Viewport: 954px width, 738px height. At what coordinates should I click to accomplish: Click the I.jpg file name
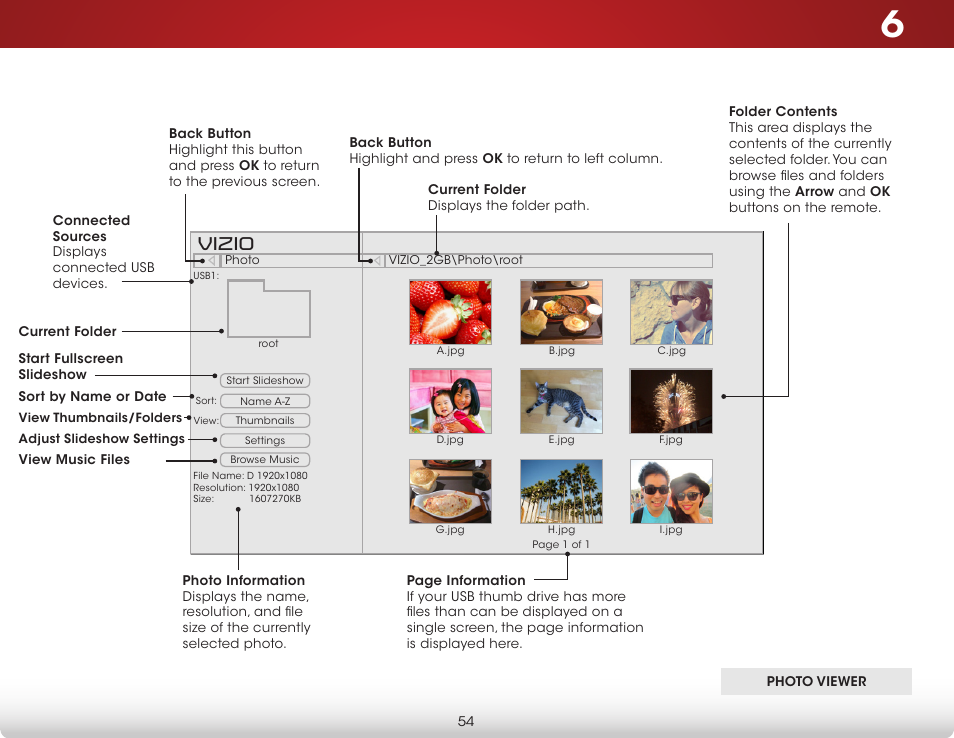point(671,529)
